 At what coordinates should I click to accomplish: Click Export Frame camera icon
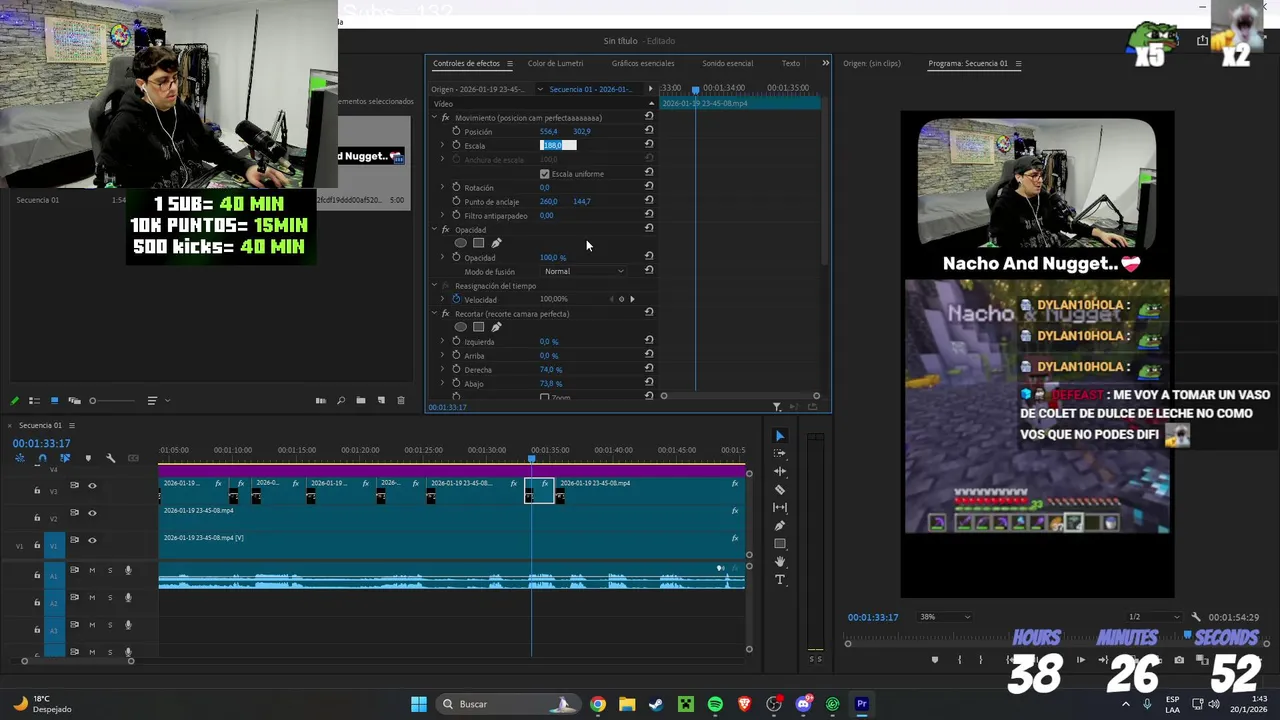click(x=1179, y=660)
